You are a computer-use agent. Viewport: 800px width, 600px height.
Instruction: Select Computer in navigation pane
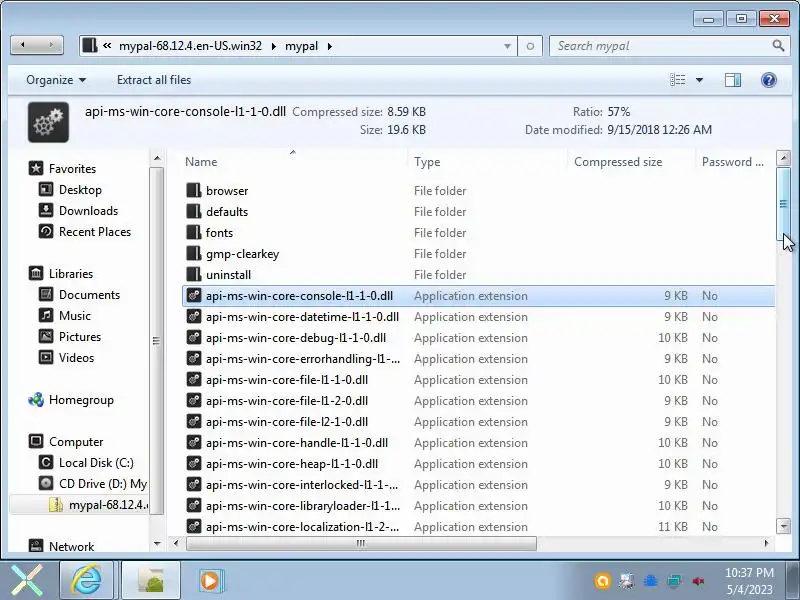pyautogui.click(x=76, y=441)
